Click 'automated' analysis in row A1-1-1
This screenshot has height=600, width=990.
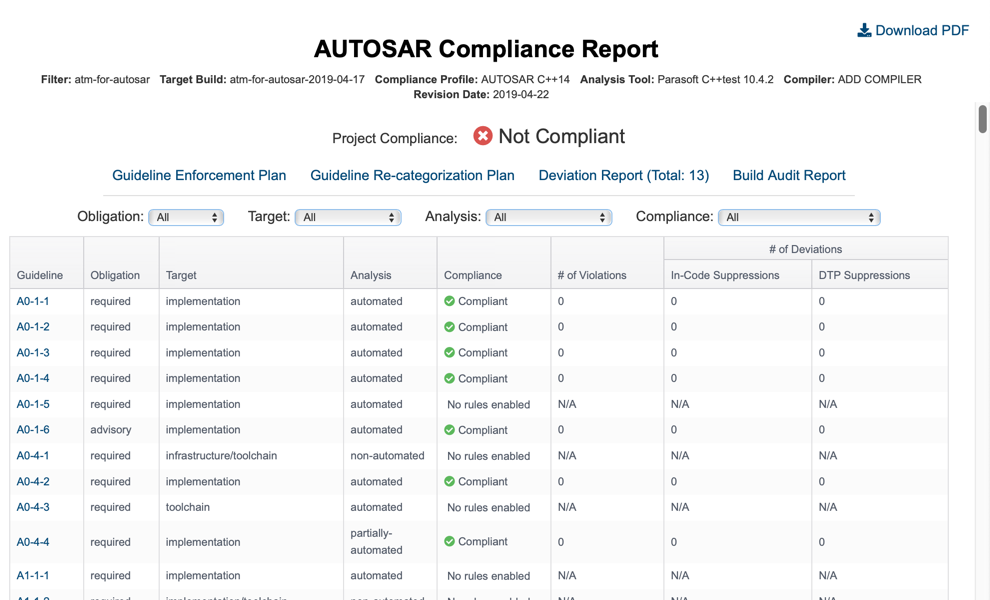pyautogui.click(x=376, y=575)
